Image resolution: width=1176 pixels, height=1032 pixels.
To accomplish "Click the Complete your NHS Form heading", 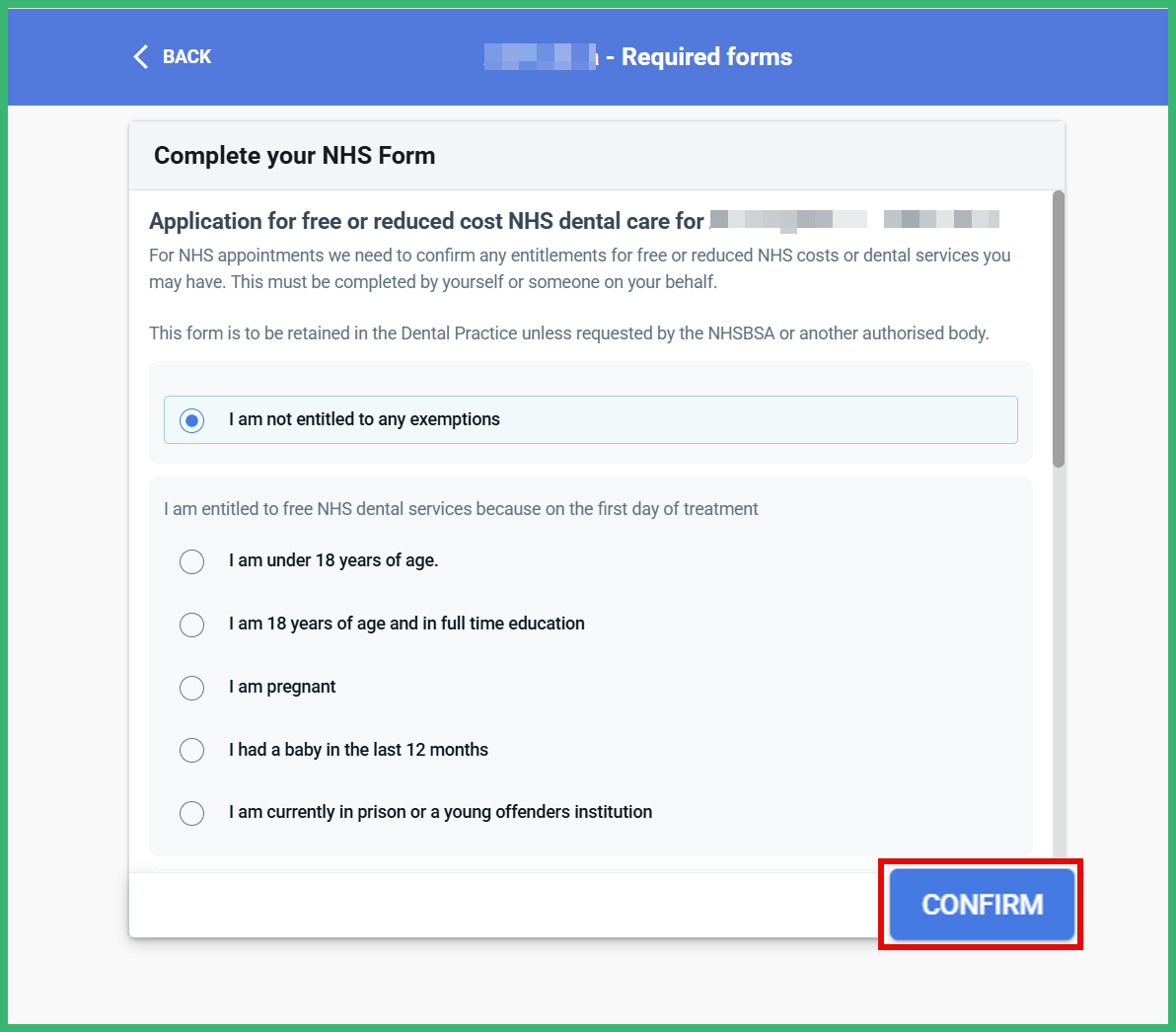I will (x=295, y=155).
